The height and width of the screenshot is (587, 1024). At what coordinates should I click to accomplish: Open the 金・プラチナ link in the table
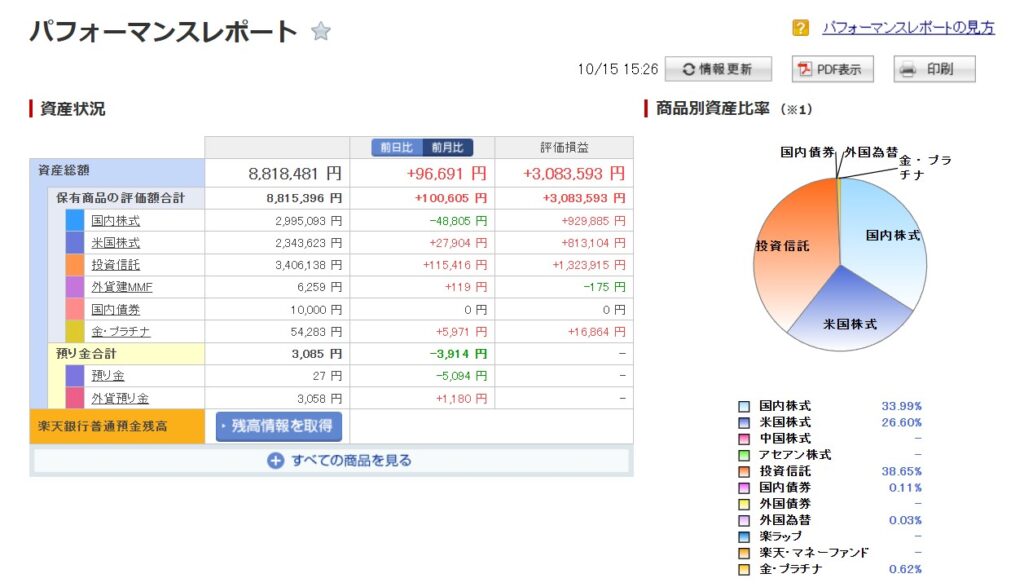tap(120, 331)
